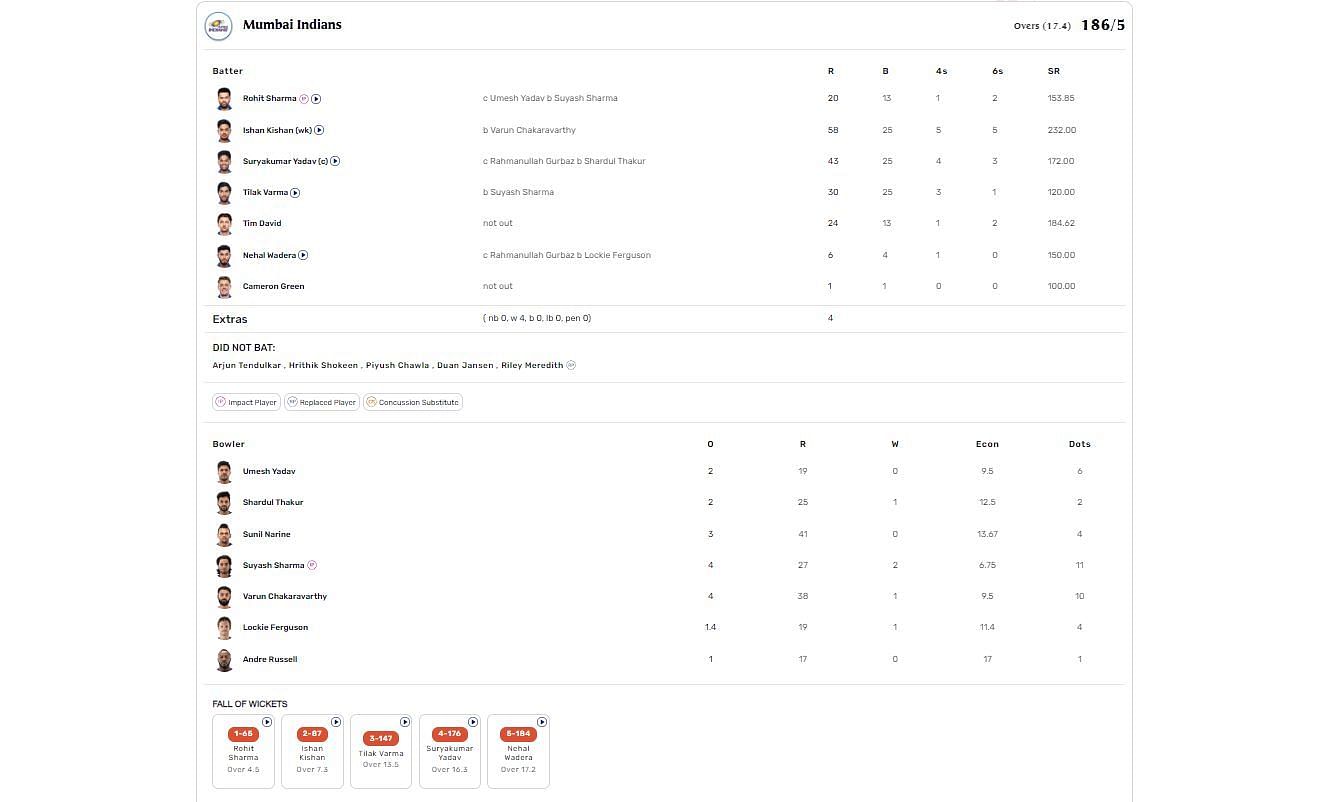Click impact player icon beside Suyash Sharma
1341x802 pixels.
(x=312, y=565)
